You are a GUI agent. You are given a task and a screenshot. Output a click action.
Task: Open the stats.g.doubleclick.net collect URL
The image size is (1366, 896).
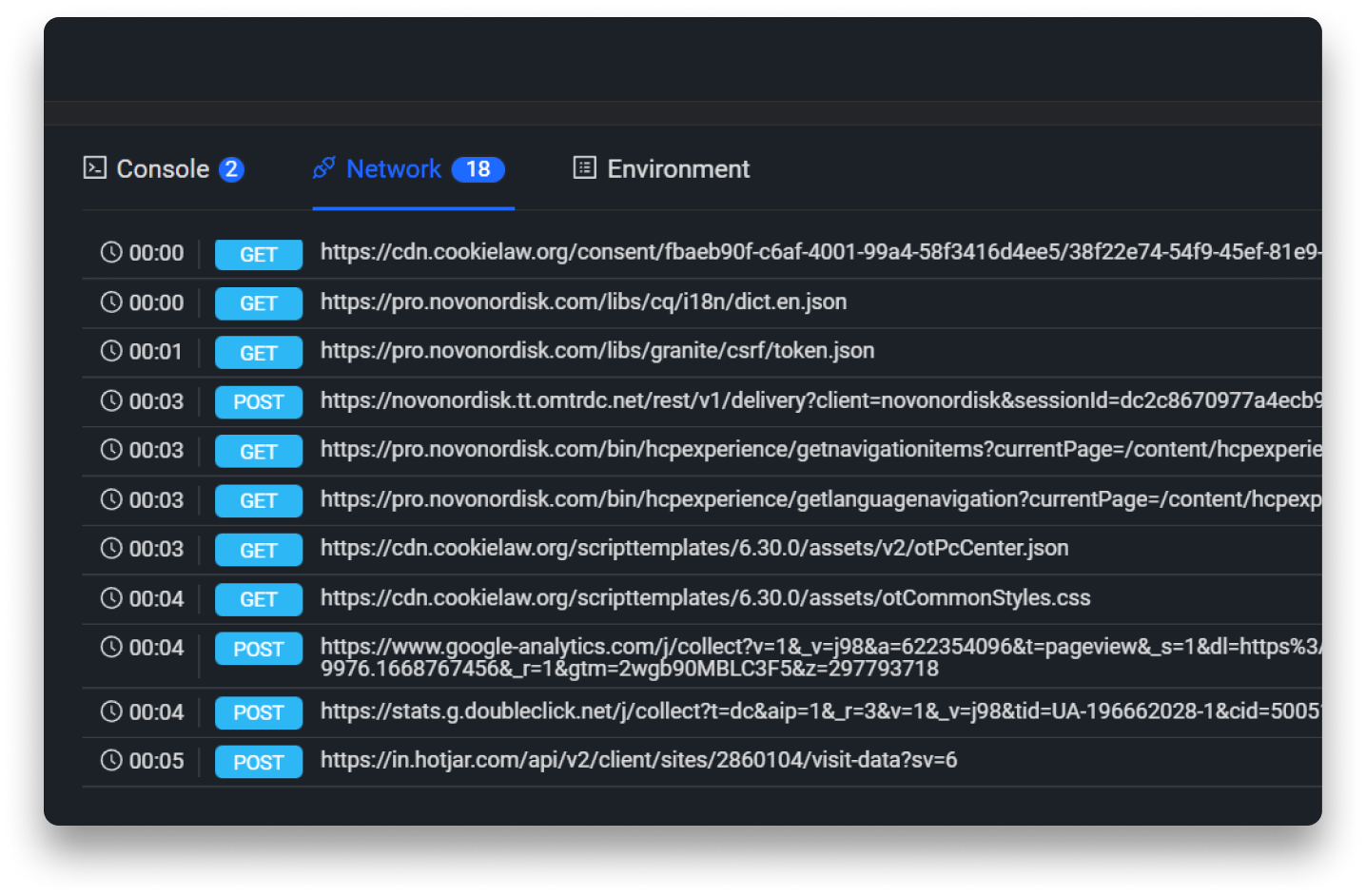tap(821, 711)
